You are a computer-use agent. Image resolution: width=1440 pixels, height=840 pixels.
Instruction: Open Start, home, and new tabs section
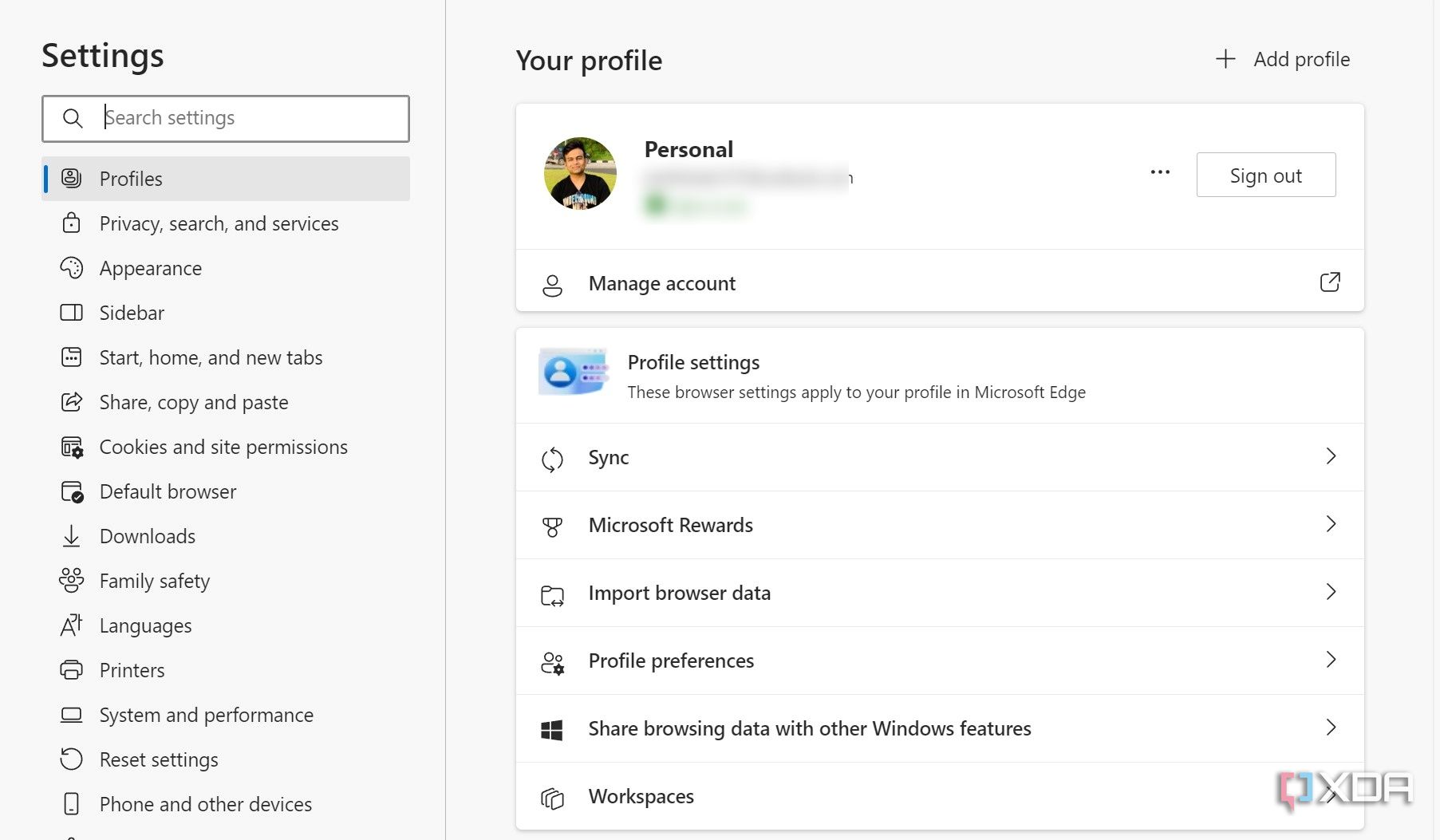point(226,357)
